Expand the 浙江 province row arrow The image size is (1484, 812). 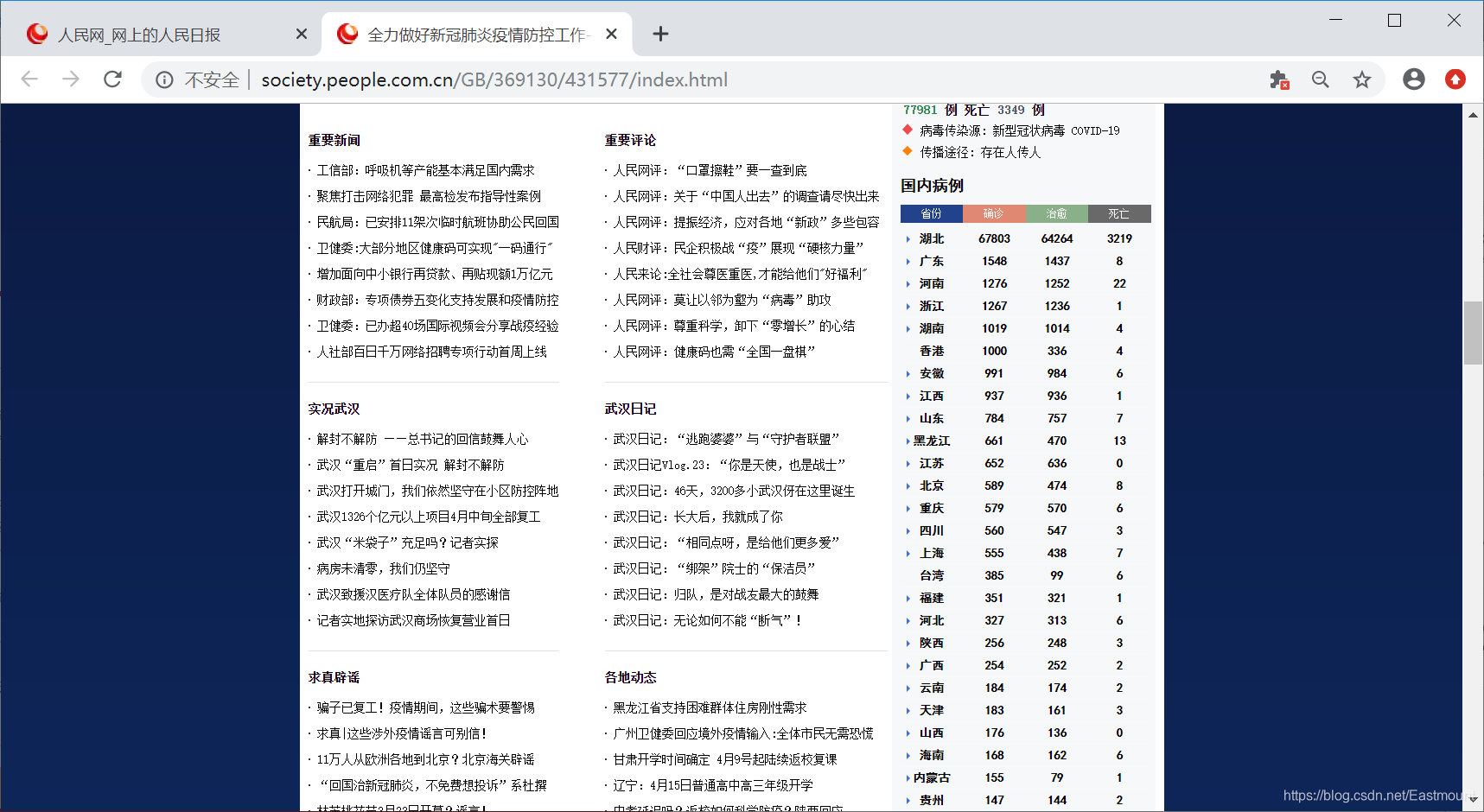pyautogui.click(x=908, y=307)
